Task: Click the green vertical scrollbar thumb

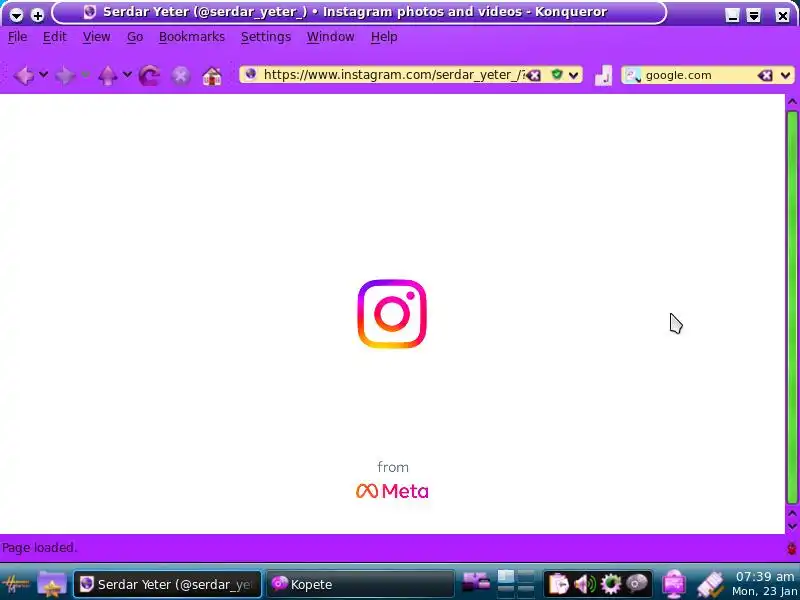Action: pos(792,306)
